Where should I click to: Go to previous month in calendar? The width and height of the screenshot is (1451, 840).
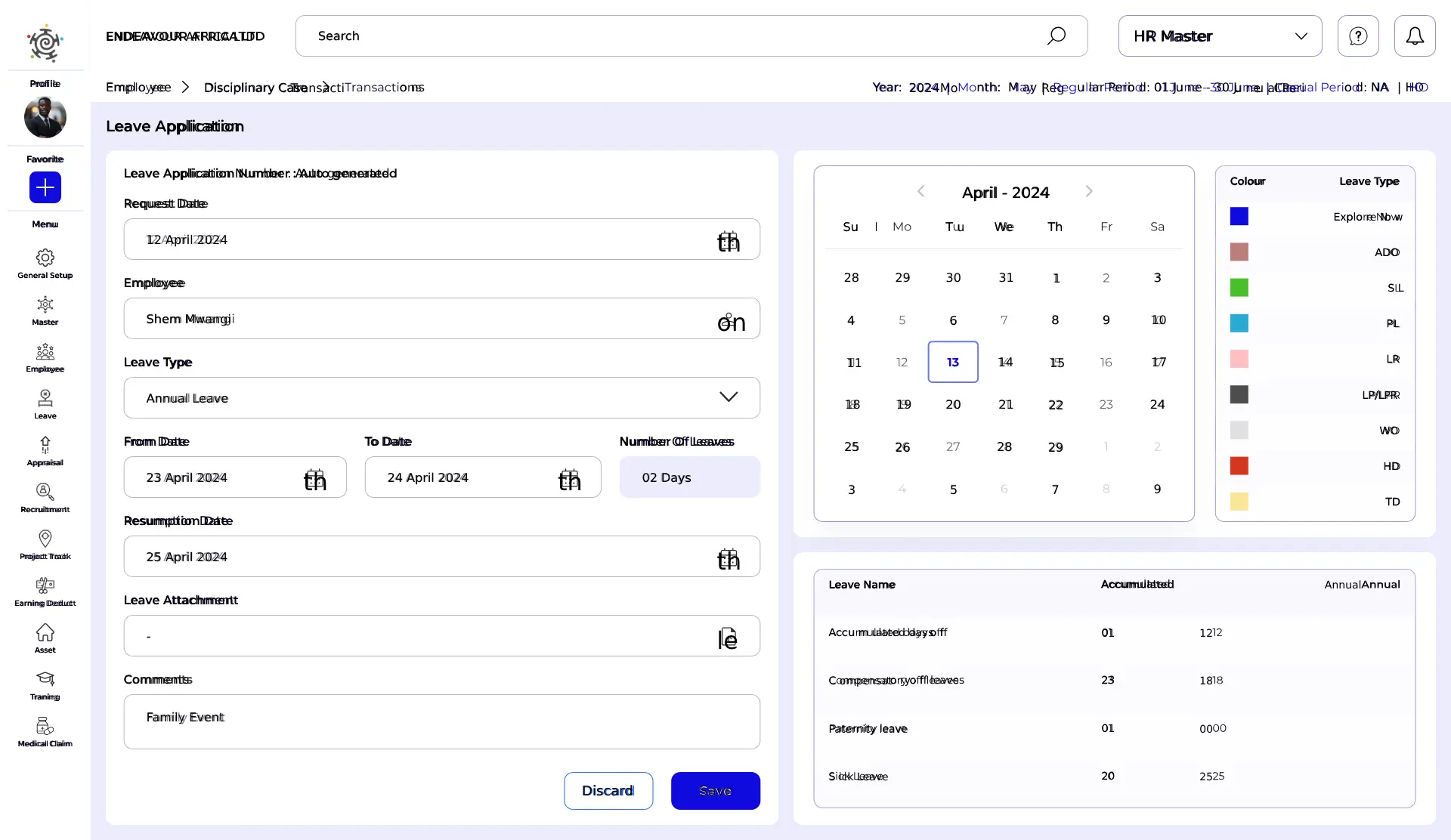click(x=920, y=192)
